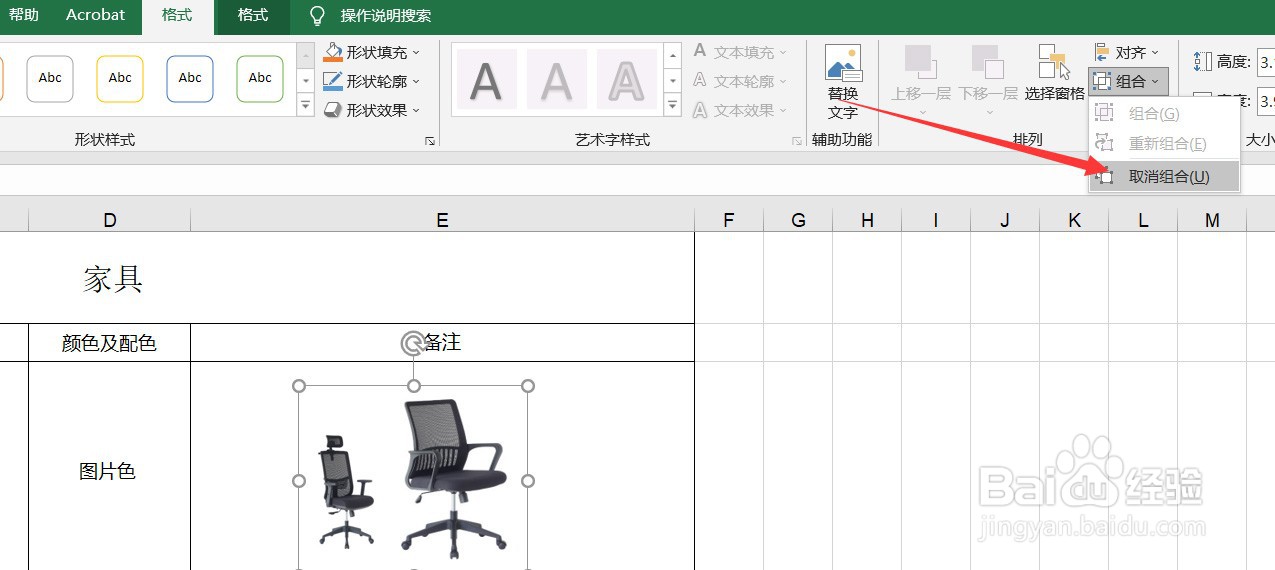Select the gray-outlined Abc shape style
Screen dimensions: 1275x570
click(50, 78)
